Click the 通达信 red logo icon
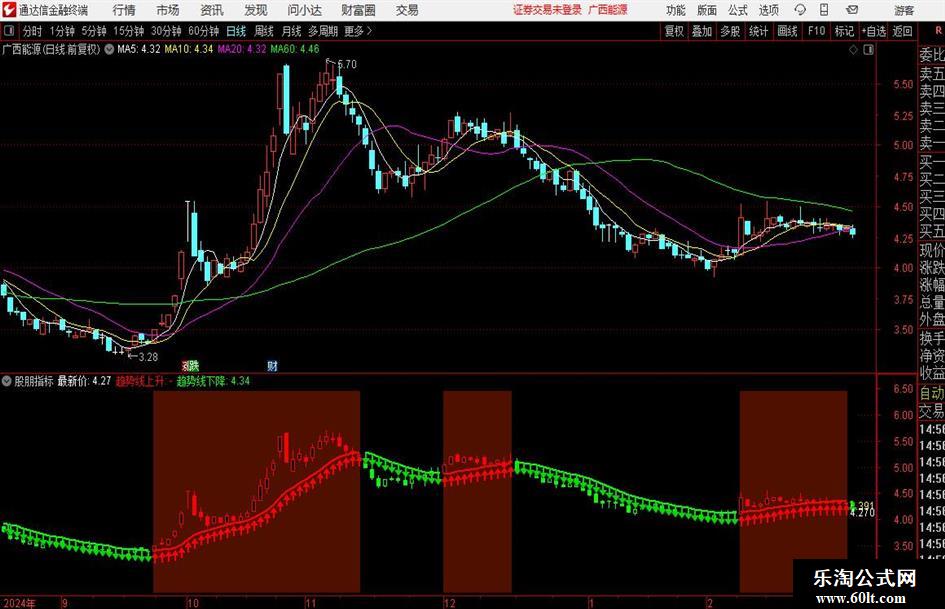 [x=9, y=10]
